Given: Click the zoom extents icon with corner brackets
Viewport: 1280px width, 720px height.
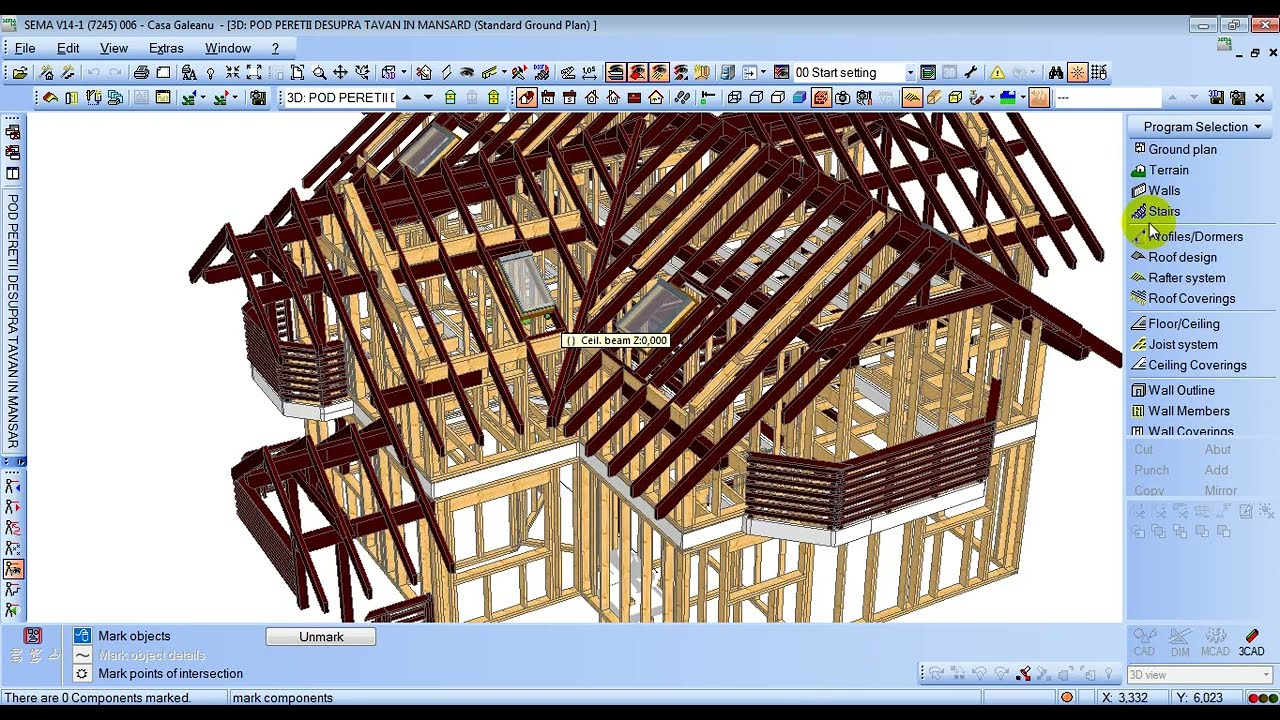Looking at the screenshot, I should coord(254,72).
